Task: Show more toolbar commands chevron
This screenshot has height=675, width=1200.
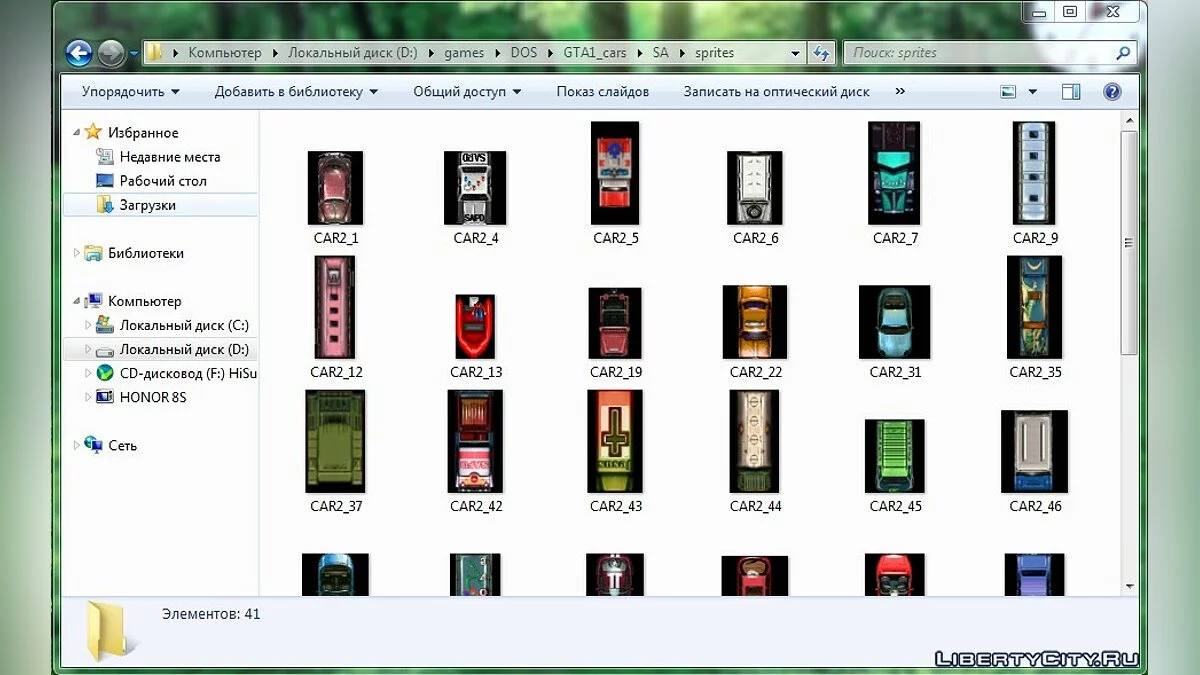Action: [x=900, y=91]
